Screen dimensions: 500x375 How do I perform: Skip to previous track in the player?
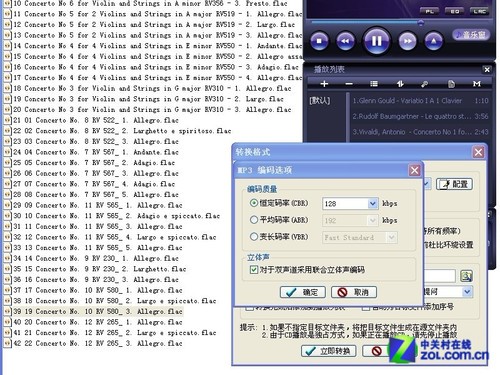coord(345,41)
